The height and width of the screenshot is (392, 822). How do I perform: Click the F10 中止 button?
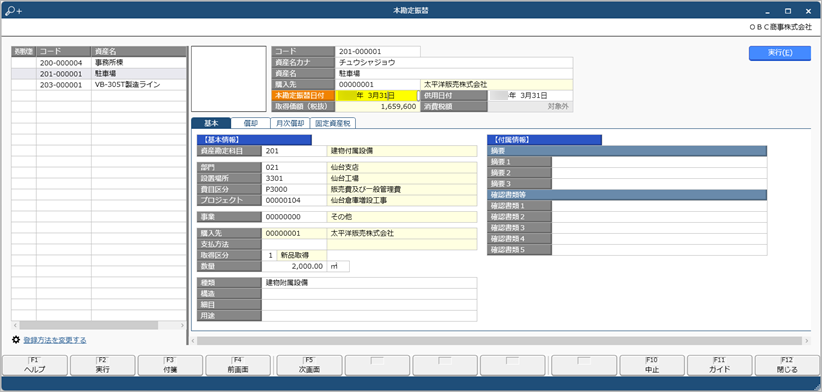tap(652, 365)
